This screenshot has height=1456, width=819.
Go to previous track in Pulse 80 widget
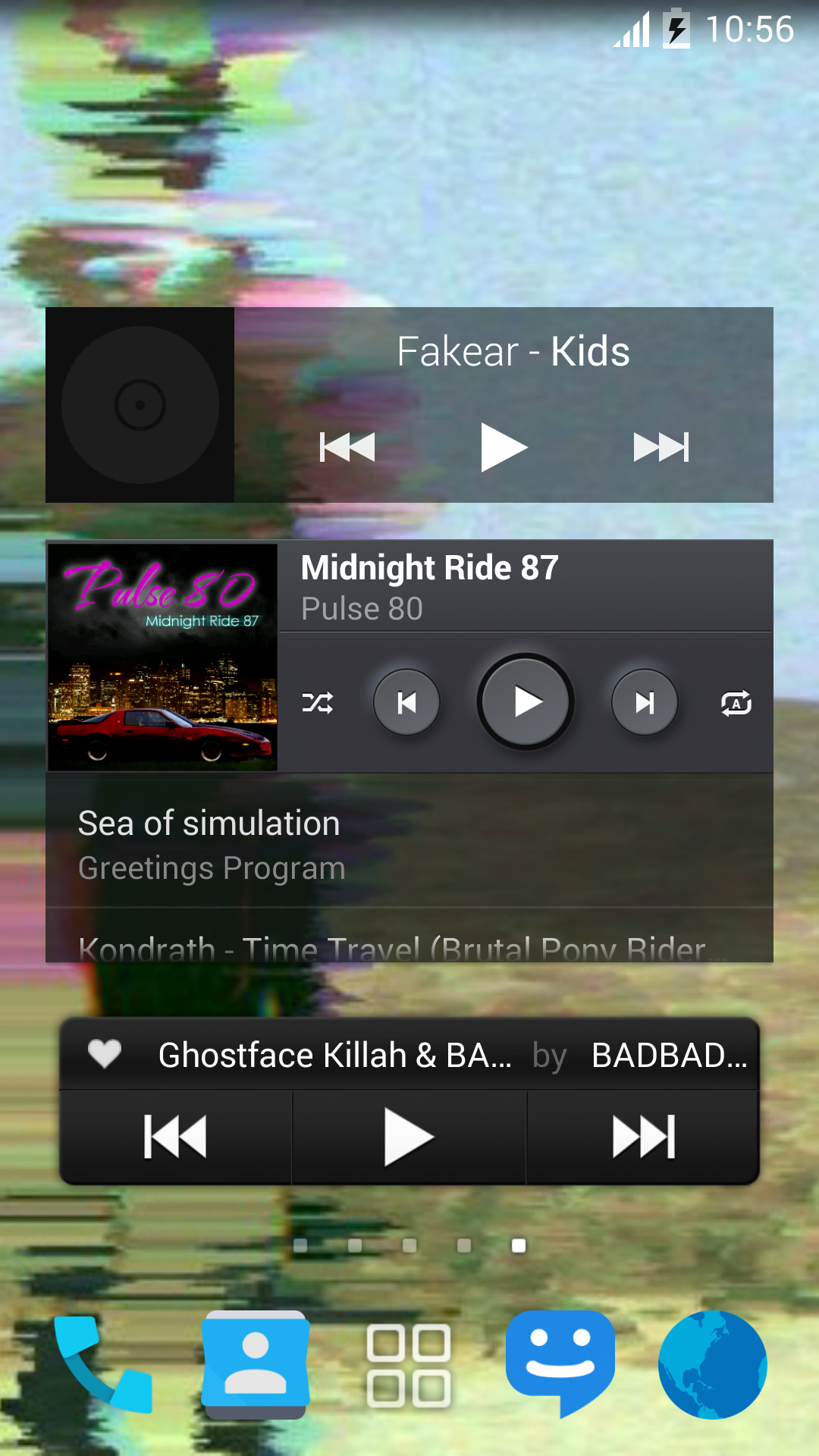coord(406,702)
